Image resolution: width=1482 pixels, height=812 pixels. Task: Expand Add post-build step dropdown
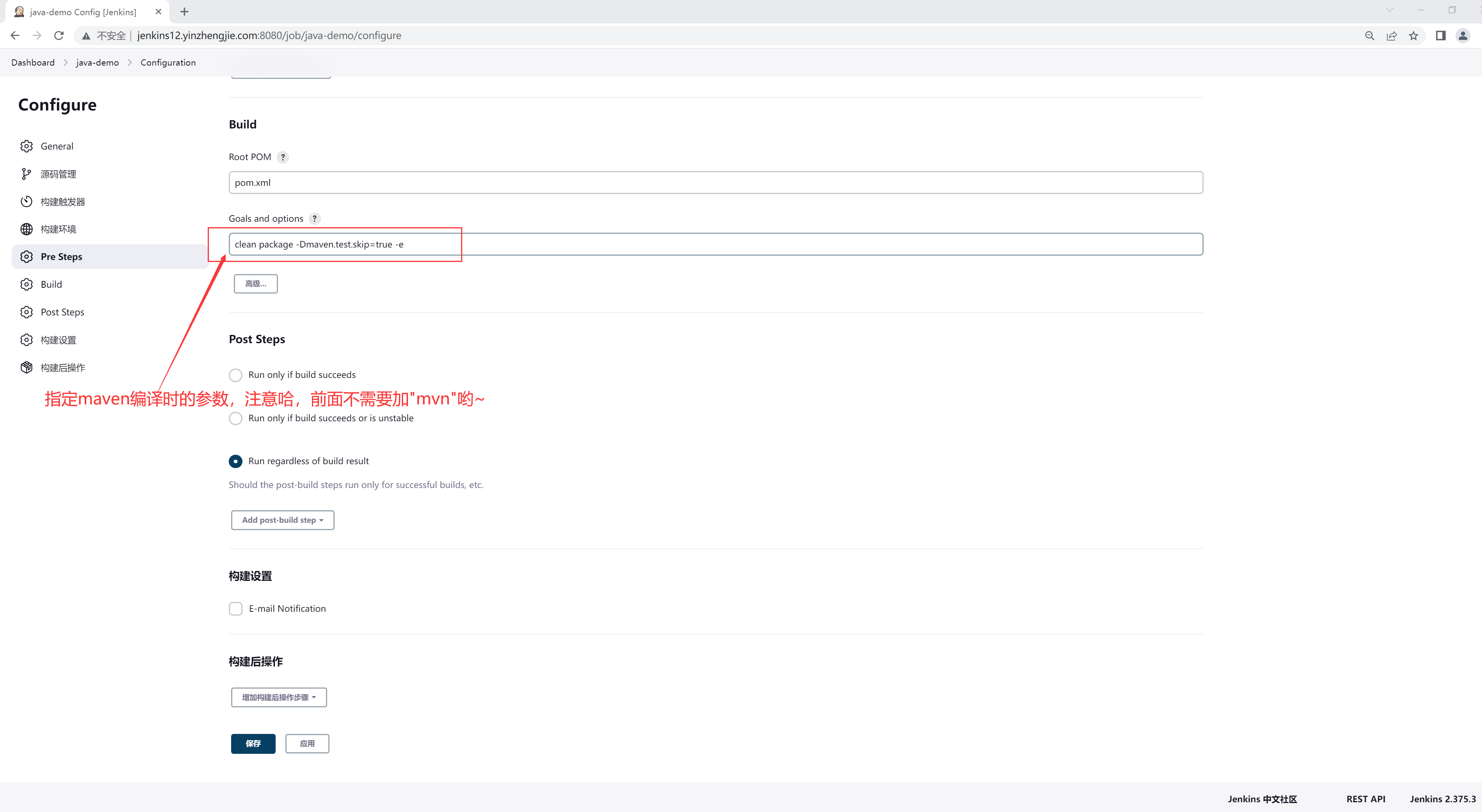283,520
